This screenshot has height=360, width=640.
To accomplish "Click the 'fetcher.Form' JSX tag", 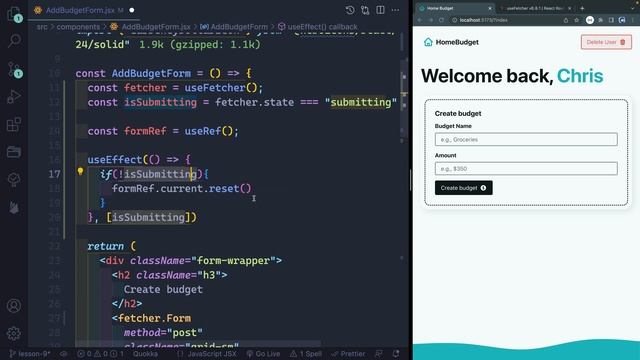I will tap(154, 318).
